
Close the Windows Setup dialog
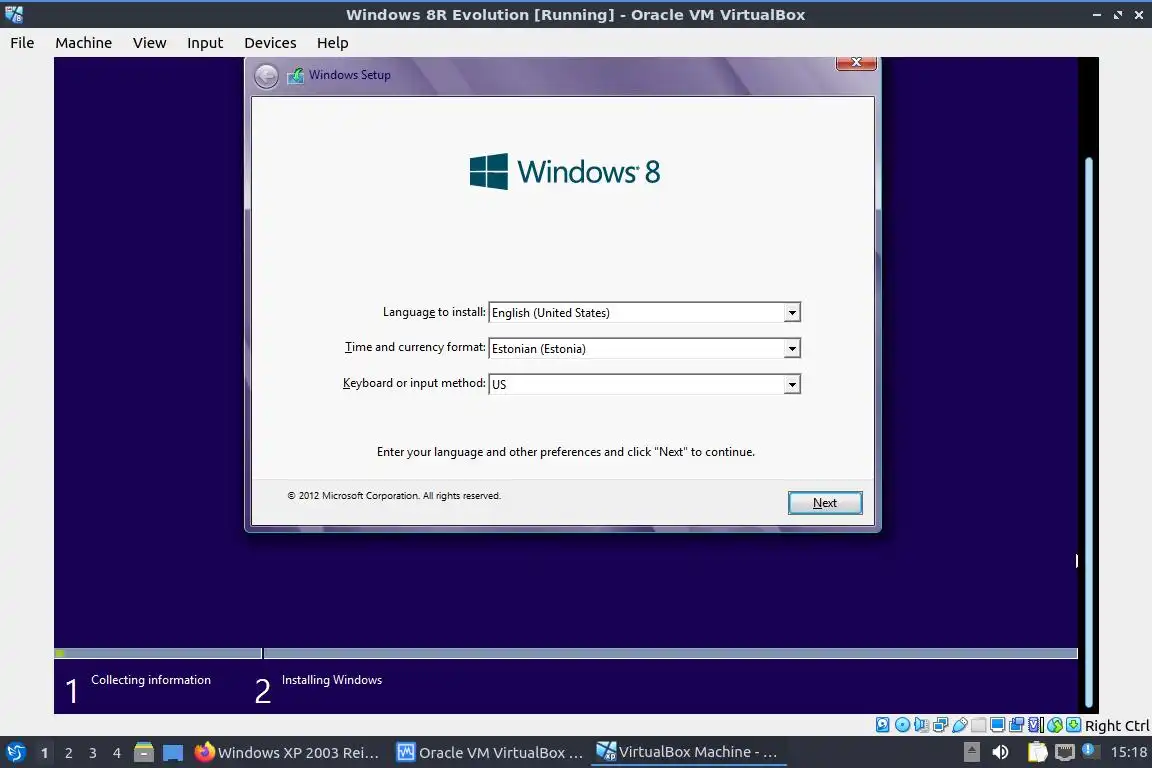tap(856, 63)
